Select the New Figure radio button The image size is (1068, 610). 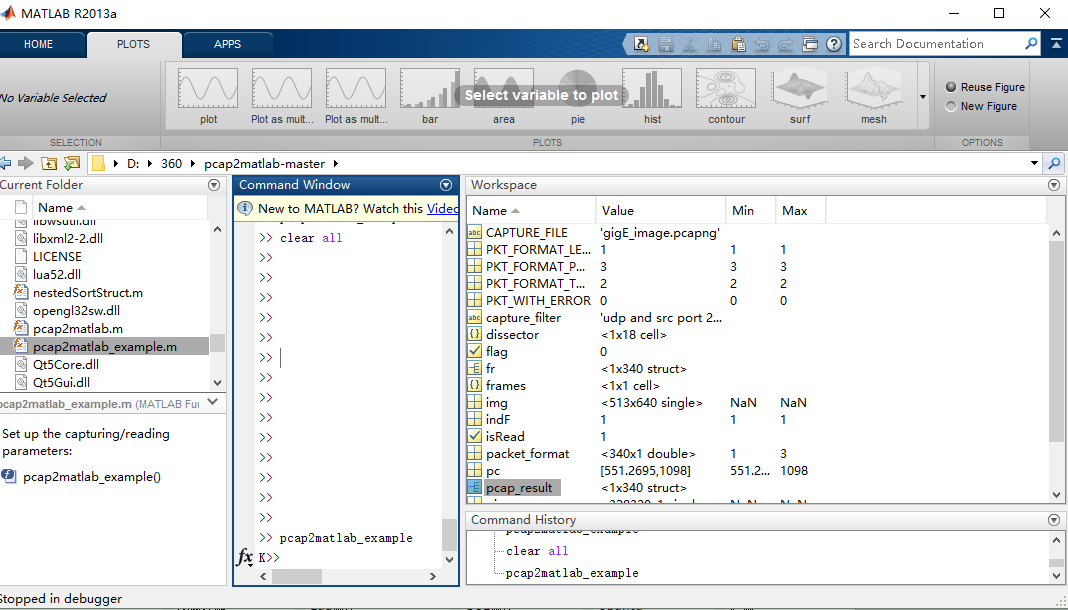[x=951, y=106]
